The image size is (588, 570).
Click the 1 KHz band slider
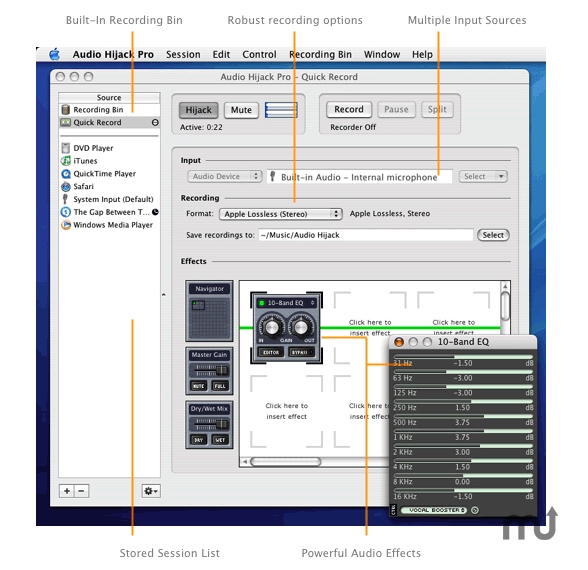point(463,431)
